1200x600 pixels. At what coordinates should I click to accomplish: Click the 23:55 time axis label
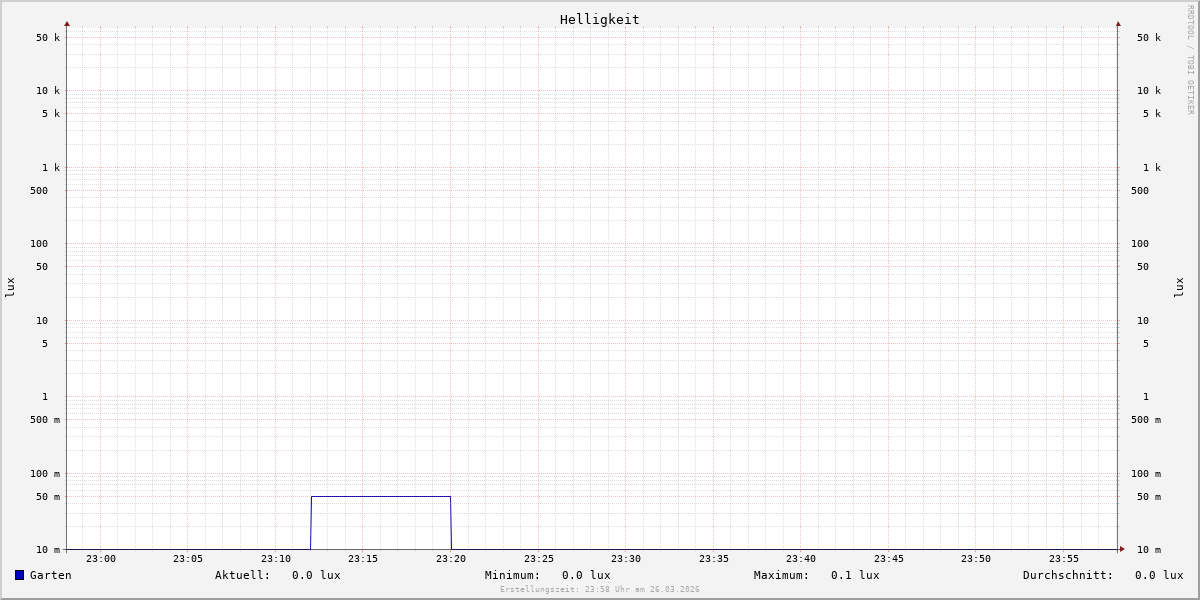click(1064, 559)
